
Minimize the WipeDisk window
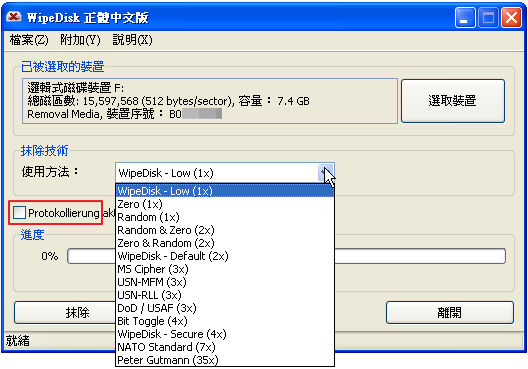tap(465, 17)
